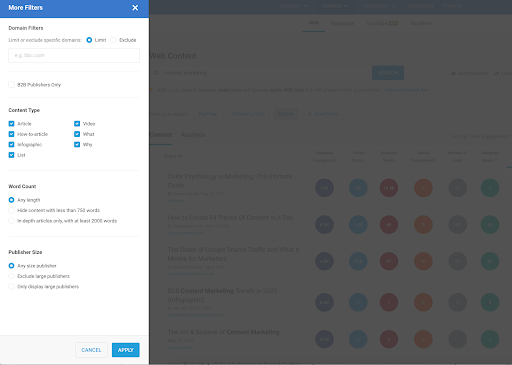Go to Projects in top navigation

pos(452,6)
